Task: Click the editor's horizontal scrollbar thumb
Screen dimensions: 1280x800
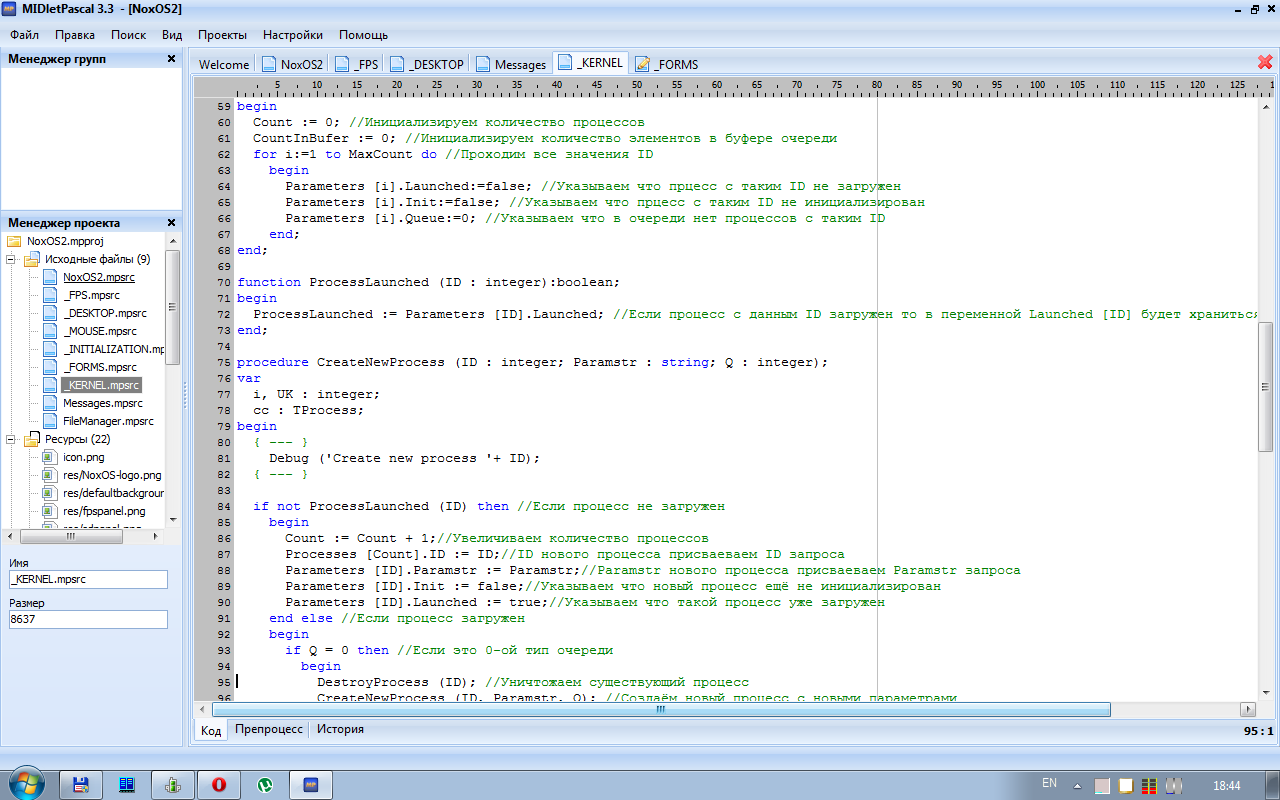Action: tap(660, 709)
